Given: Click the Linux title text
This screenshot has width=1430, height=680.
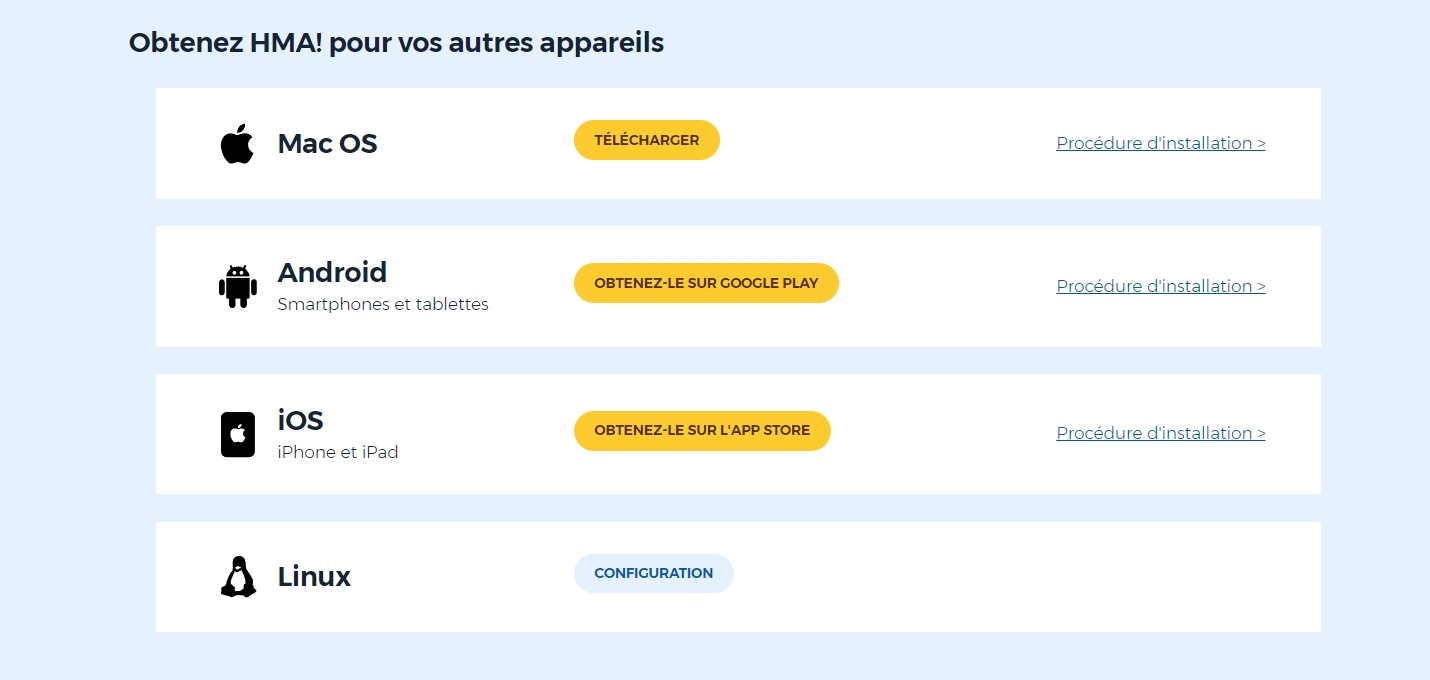Looking at the screenshot, I should pyautogui.click(x=314, y=577).
